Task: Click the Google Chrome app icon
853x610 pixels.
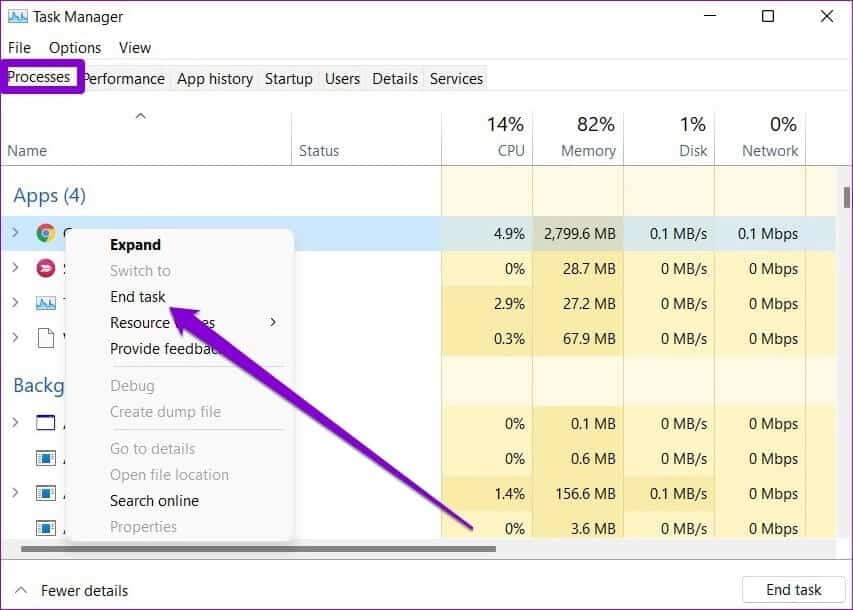Action: [x=46, y=233]
